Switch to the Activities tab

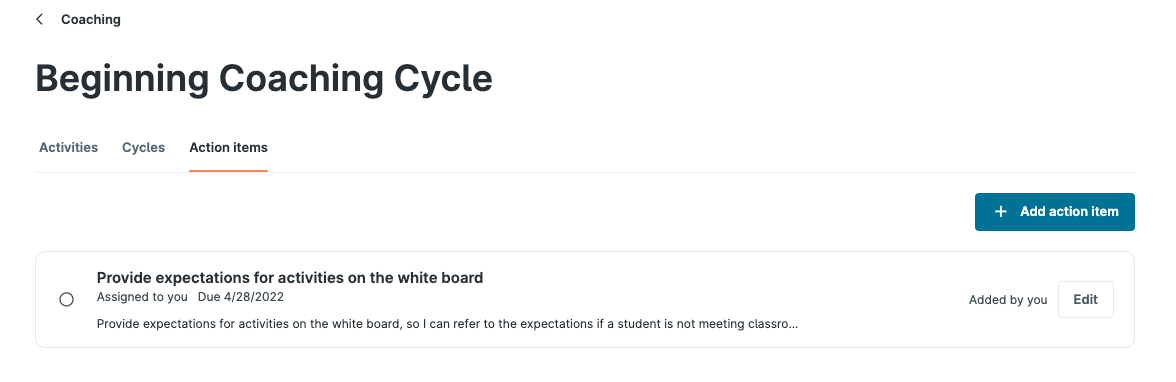pyautogui.click(x=68, y=147)
